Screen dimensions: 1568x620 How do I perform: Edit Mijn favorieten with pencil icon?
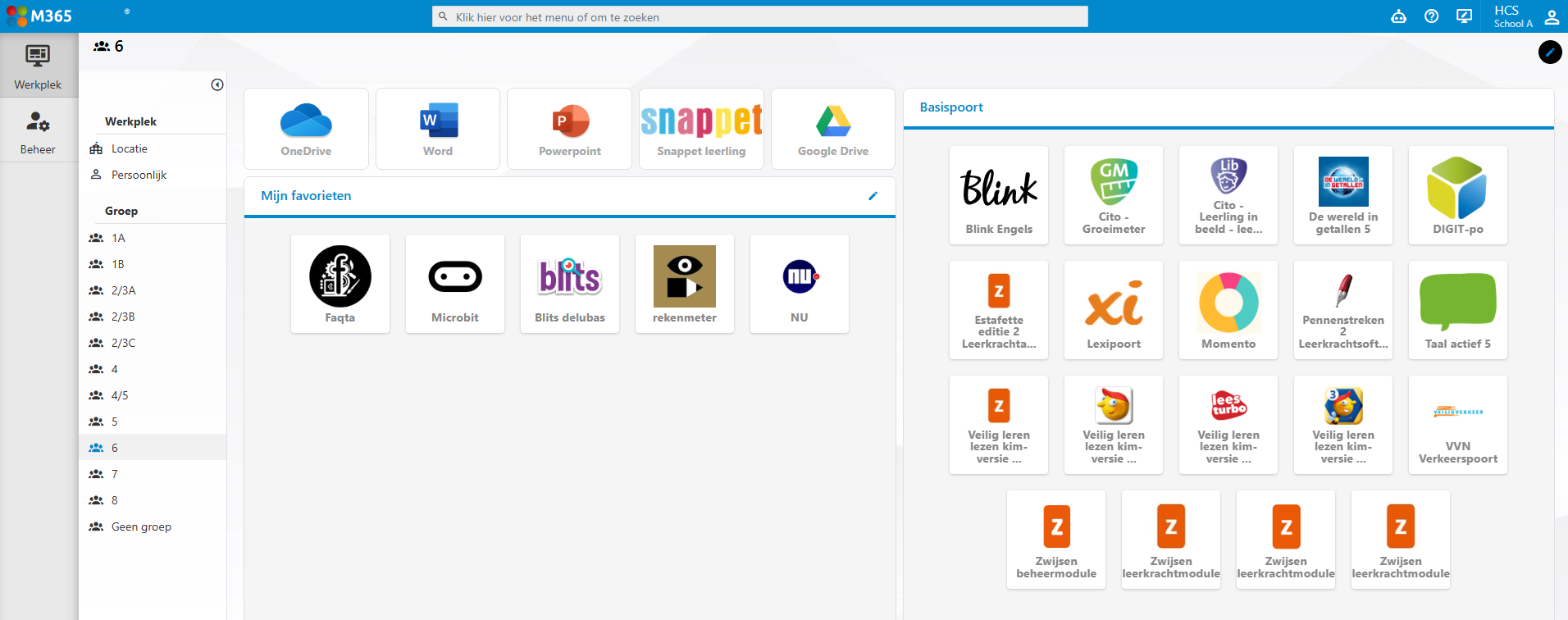873,196
